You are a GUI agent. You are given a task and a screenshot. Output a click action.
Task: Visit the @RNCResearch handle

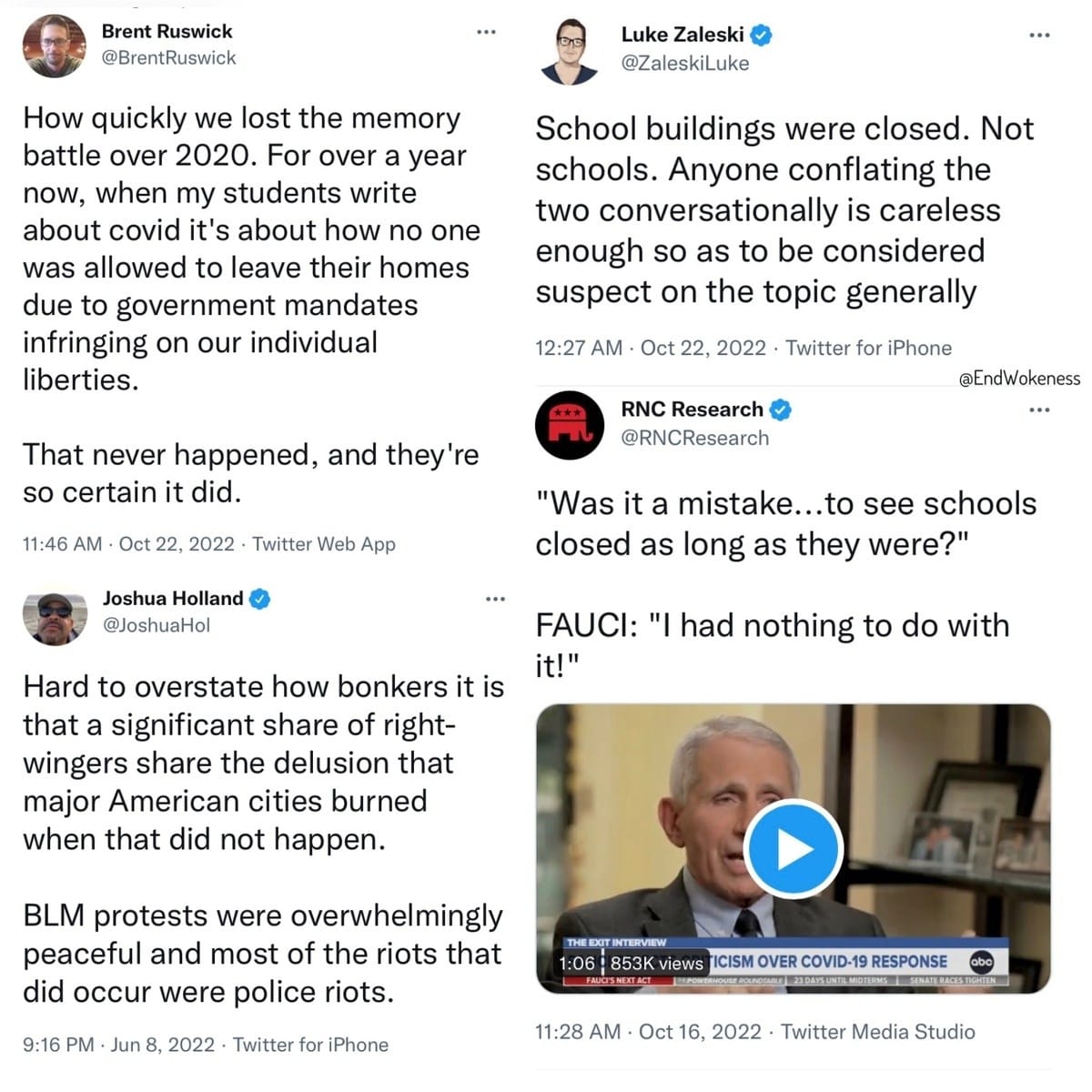point(694,439)
